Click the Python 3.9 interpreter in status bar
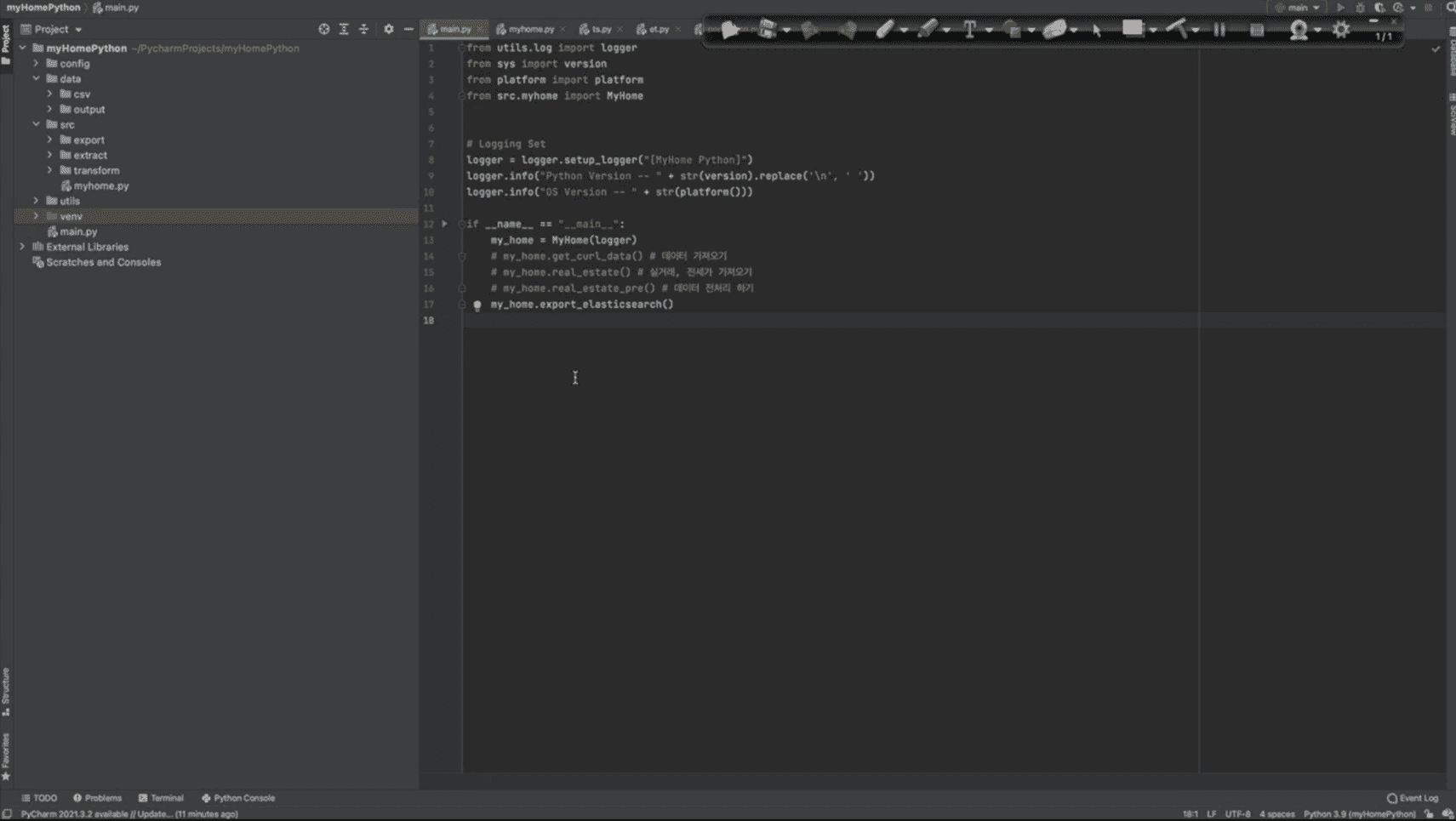 (1359, 814)
